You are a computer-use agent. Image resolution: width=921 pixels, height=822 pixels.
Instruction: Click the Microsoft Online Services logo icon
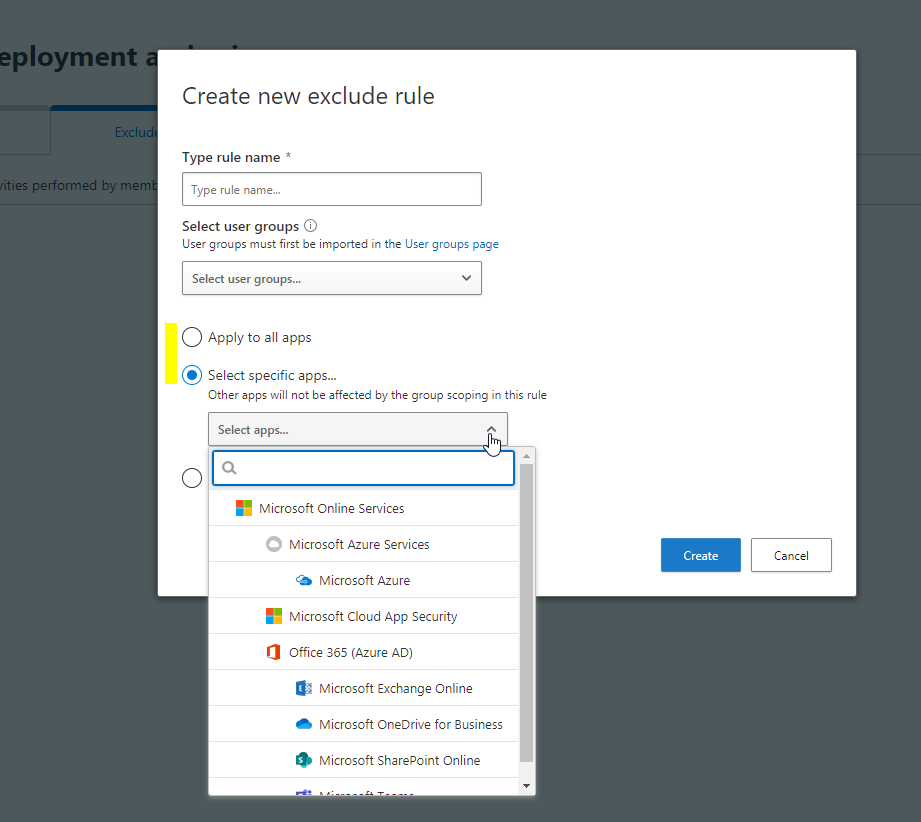244,508
